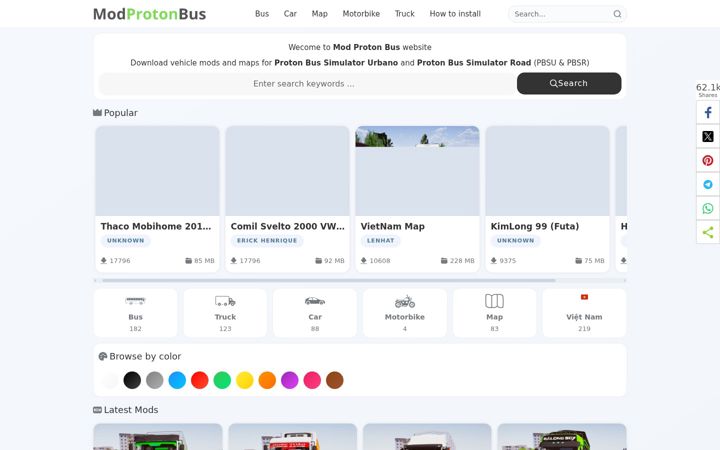Open Latest Mods green-black bus thumbnail

(x=562, y=437)
